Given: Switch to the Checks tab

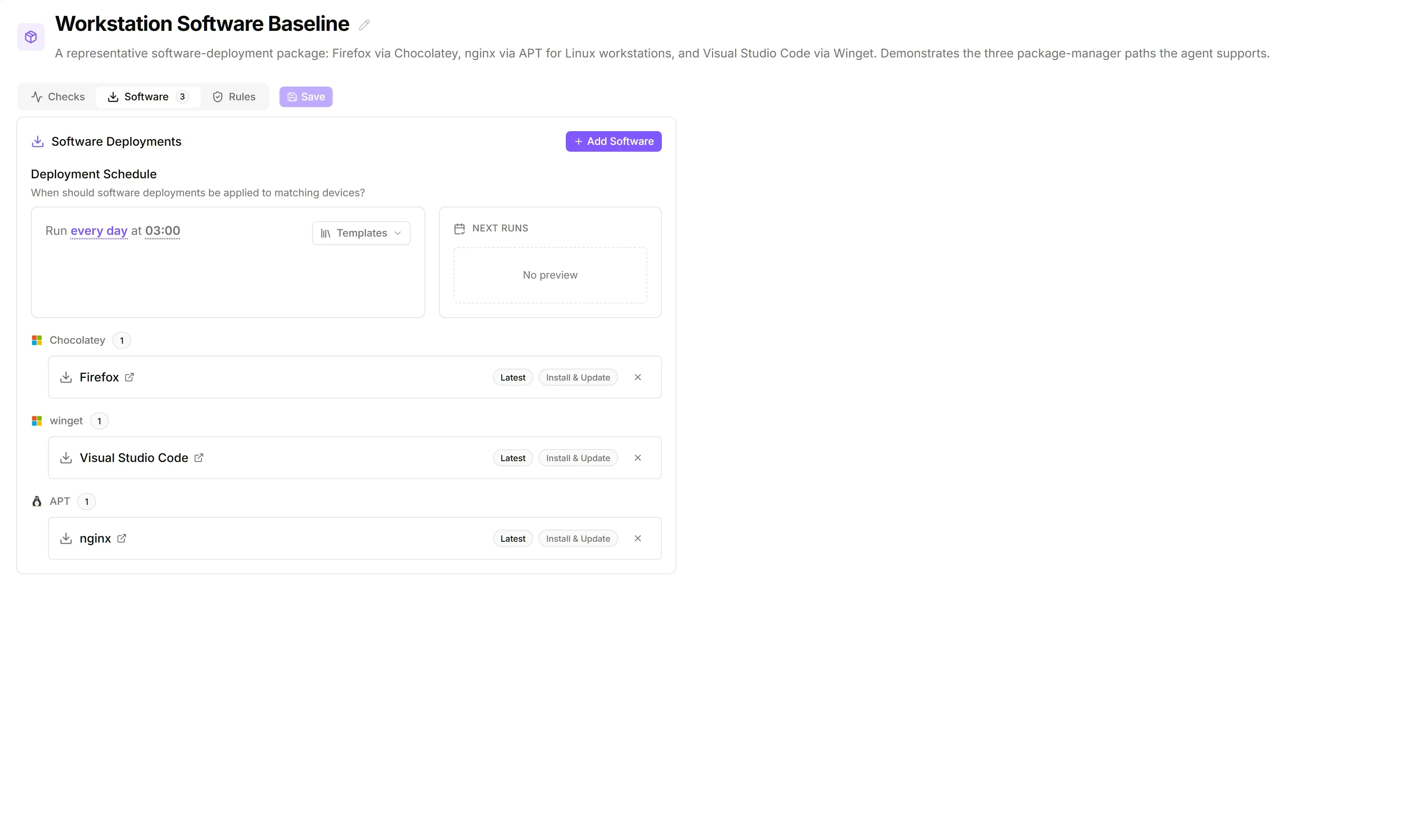Looking at the screenshot, I should (x=58, y=97).
